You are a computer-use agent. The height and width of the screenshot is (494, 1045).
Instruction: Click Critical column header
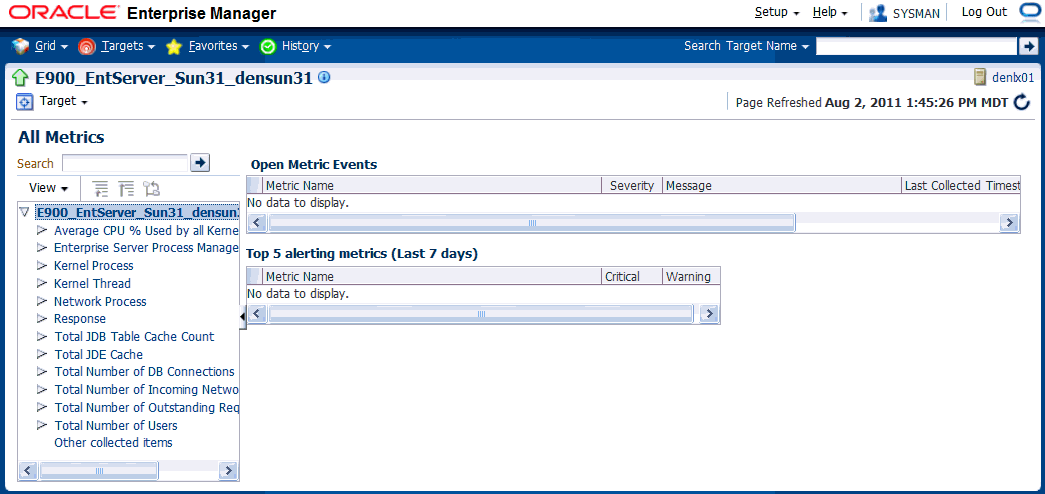pos(632,276)
